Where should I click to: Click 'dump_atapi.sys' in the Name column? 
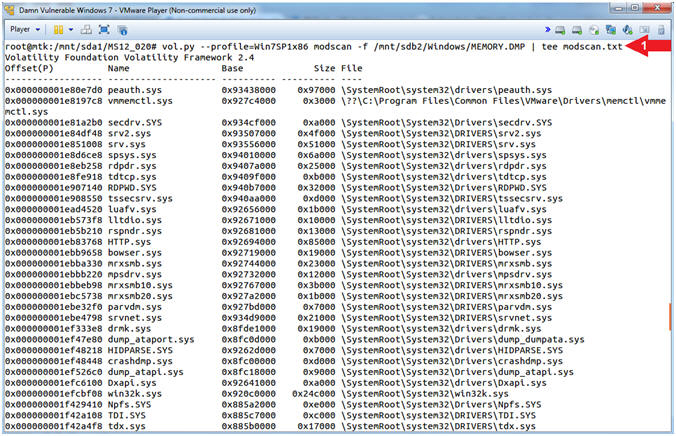(145, 372)
